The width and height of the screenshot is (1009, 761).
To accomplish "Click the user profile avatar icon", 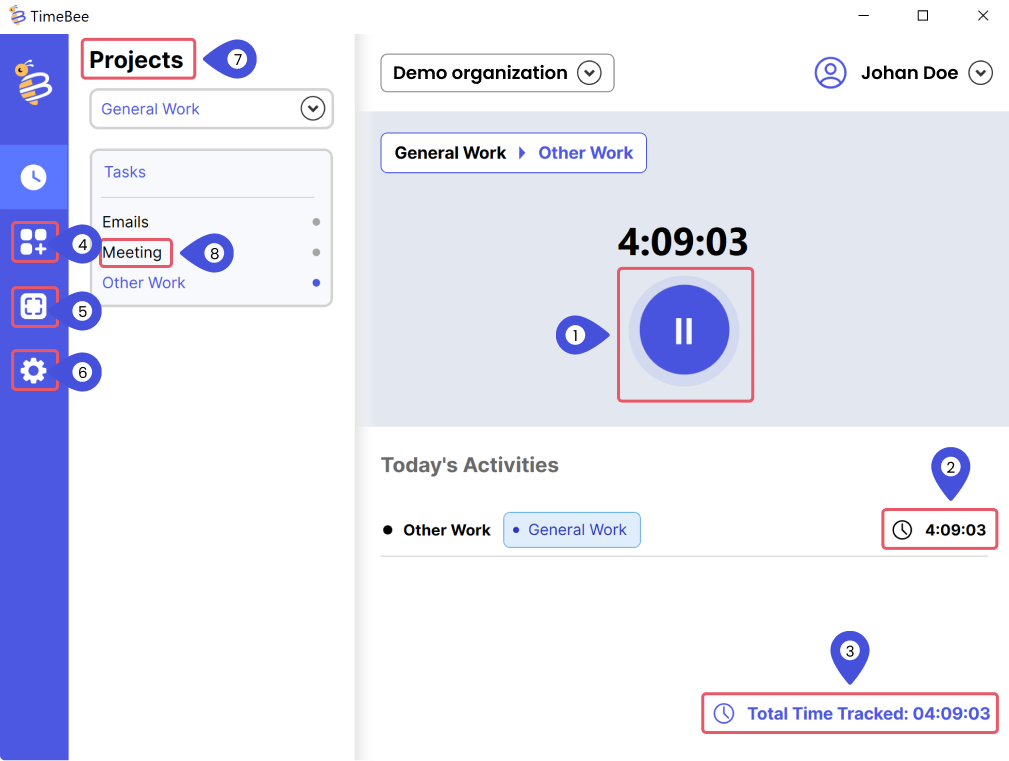I will pyautogui.click(x=830, y=72).
